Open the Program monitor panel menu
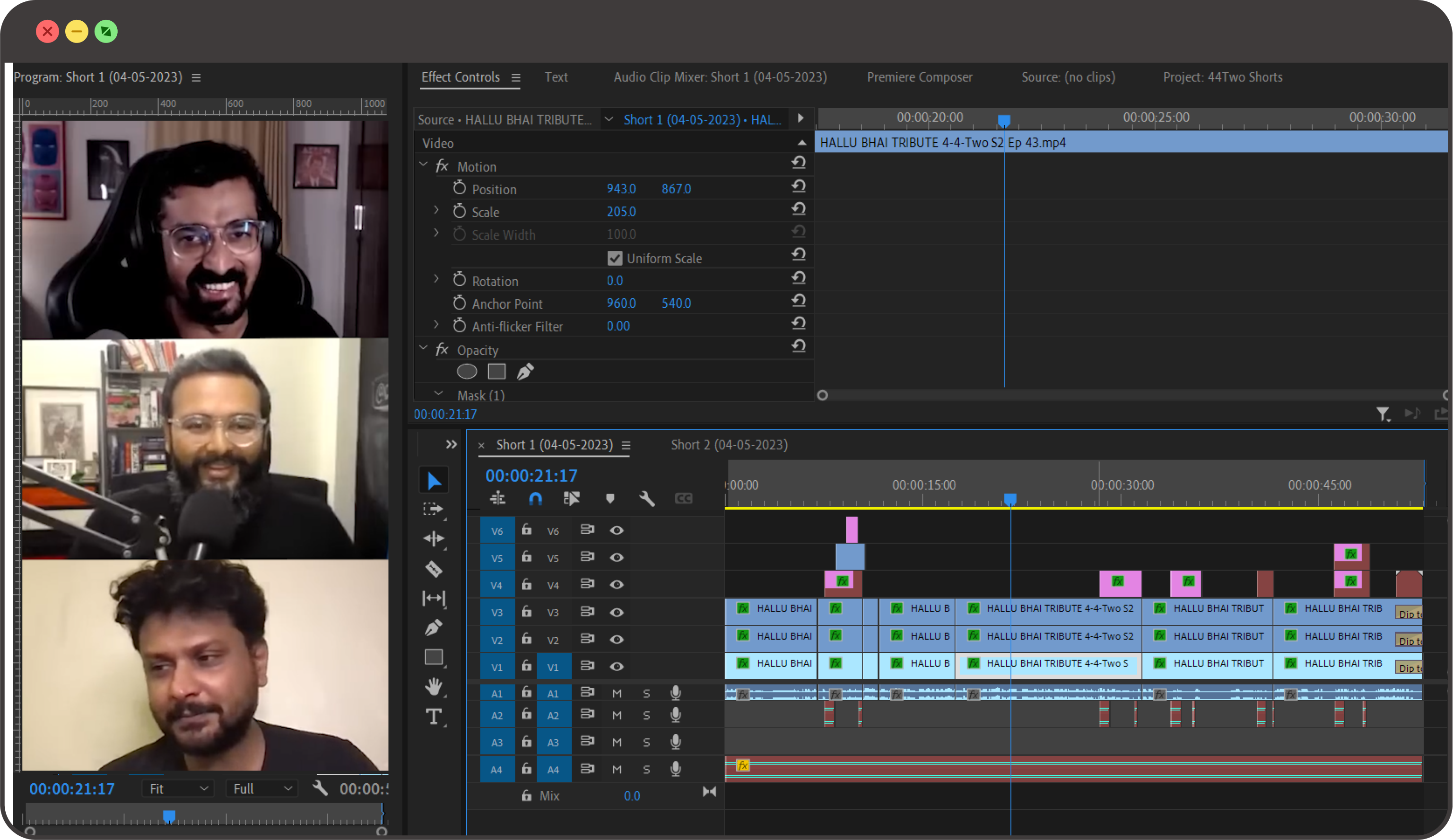Image resolution: width=1453 pixels, height=840 pixels. tap(196, 77)
